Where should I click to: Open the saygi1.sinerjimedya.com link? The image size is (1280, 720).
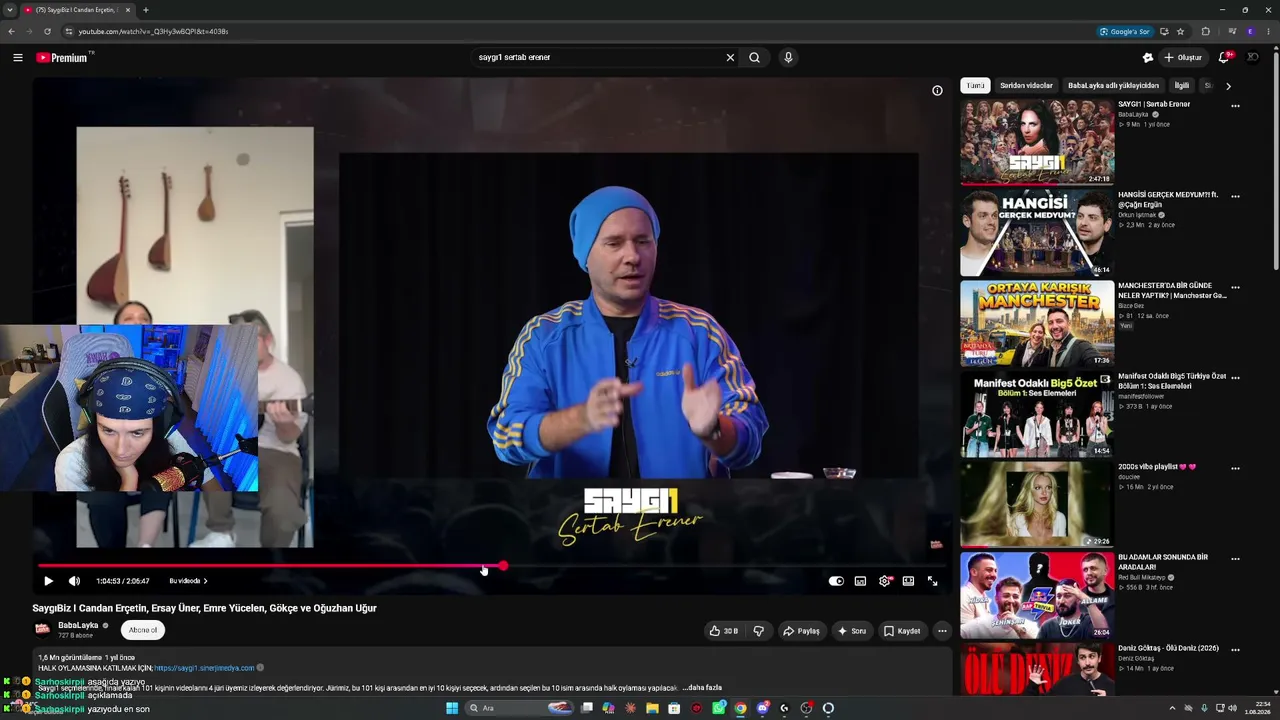[x=204, y=668]
